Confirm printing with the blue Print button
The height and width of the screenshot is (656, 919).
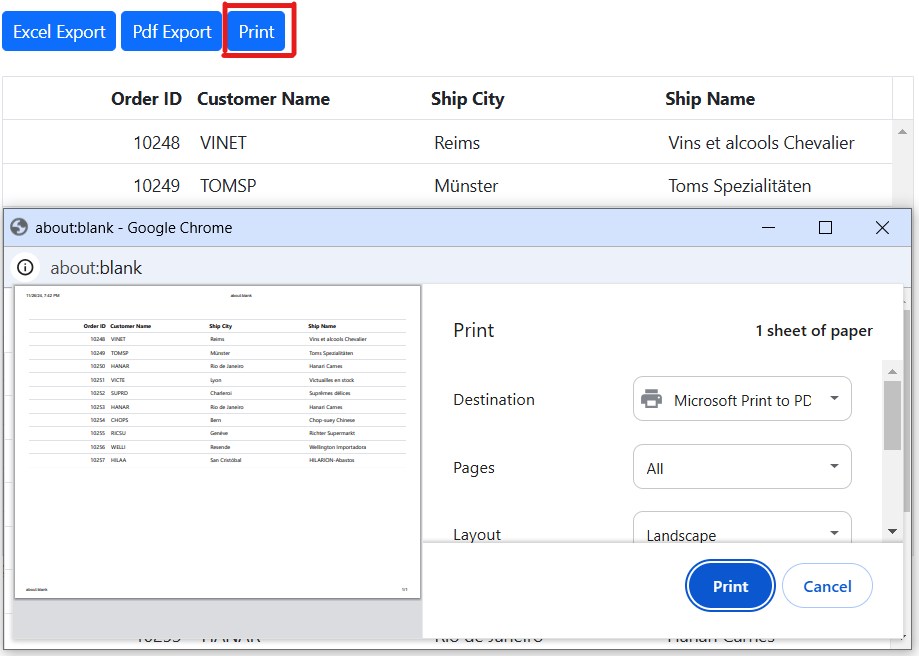730,587
